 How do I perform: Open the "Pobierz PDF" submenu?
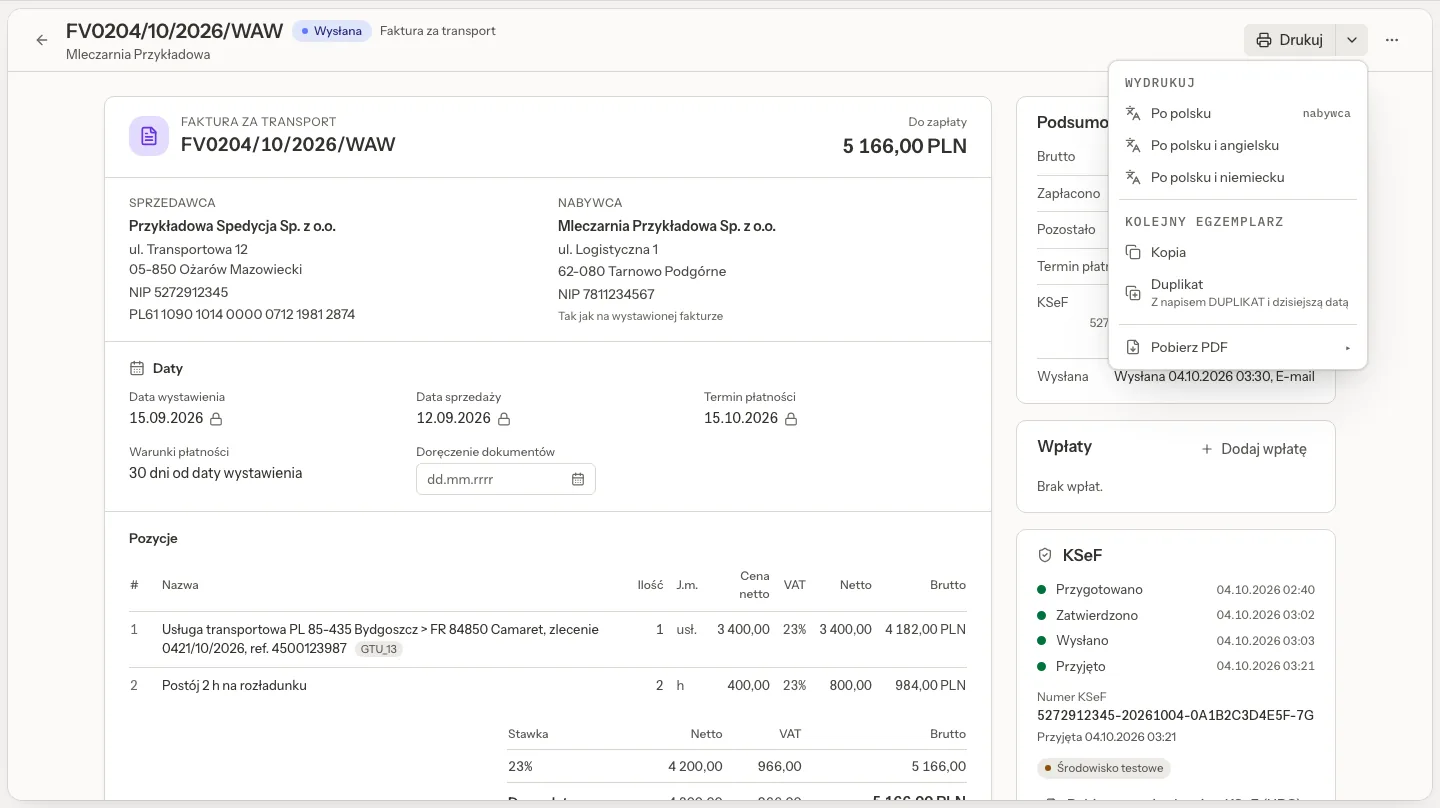1238,347
